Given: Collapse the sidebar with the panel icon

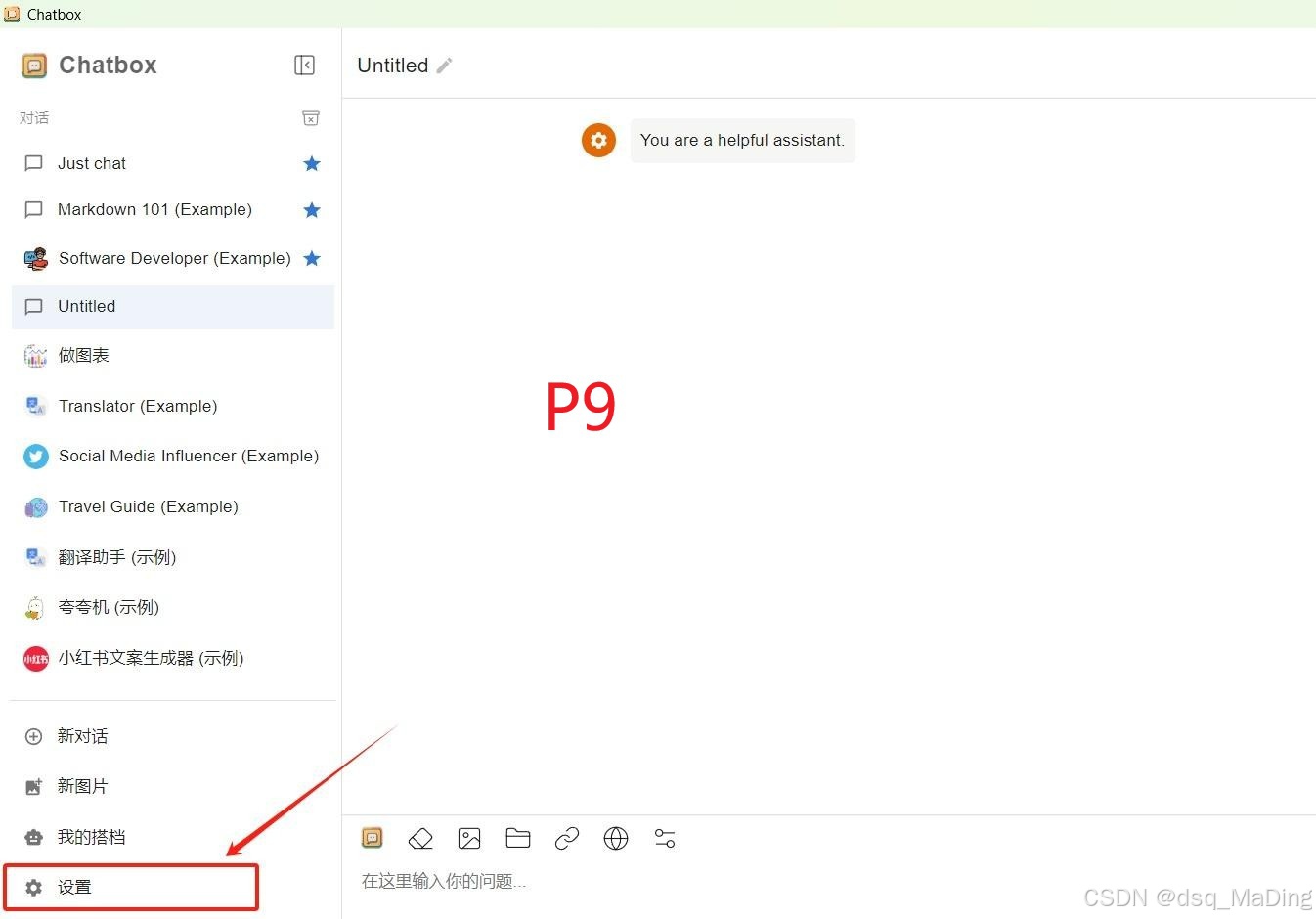Looking at the screenshot, I should click(x=304, y=65).
